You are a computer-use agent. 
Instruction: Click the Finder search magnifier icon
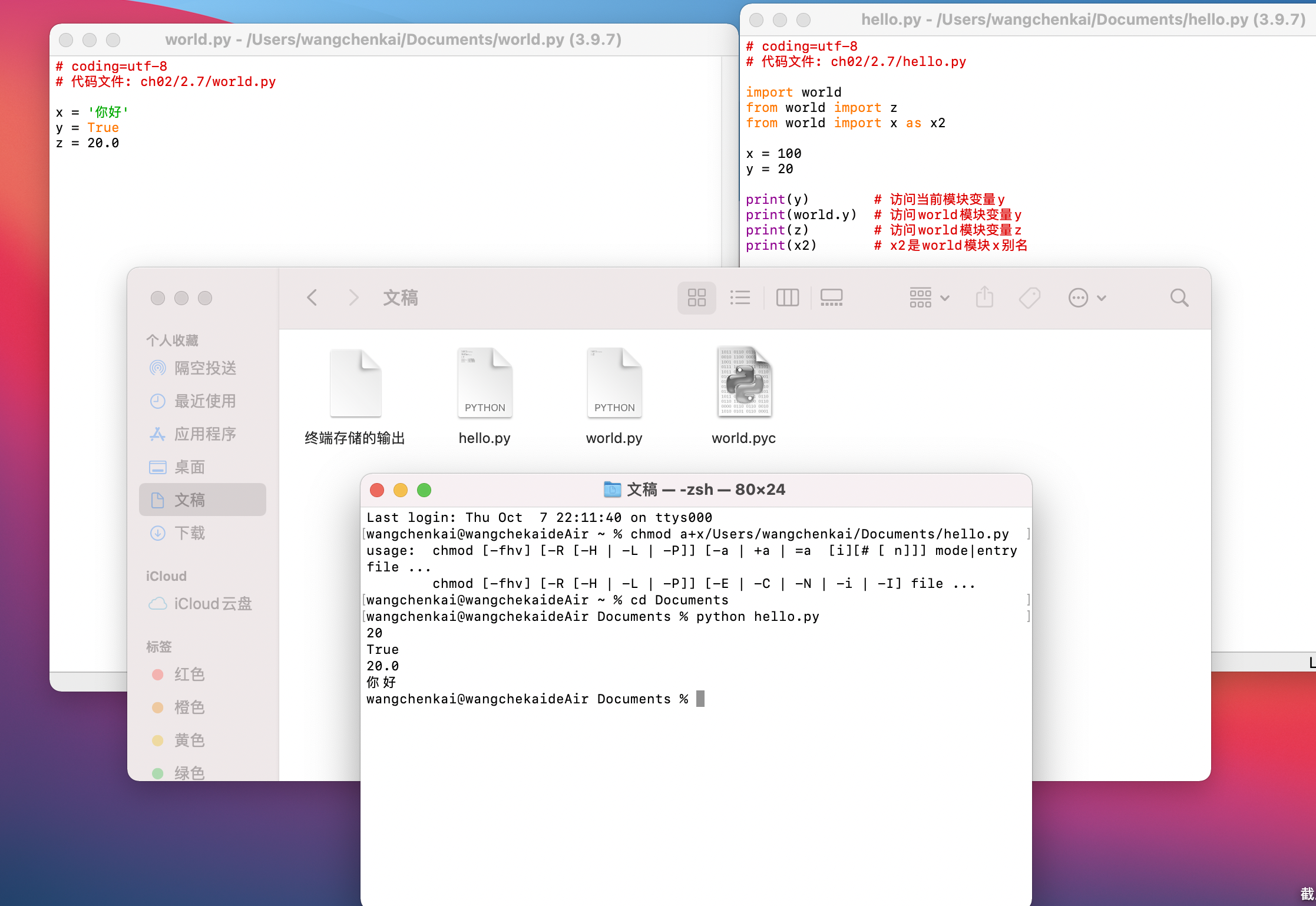(x=1179, y=297)
